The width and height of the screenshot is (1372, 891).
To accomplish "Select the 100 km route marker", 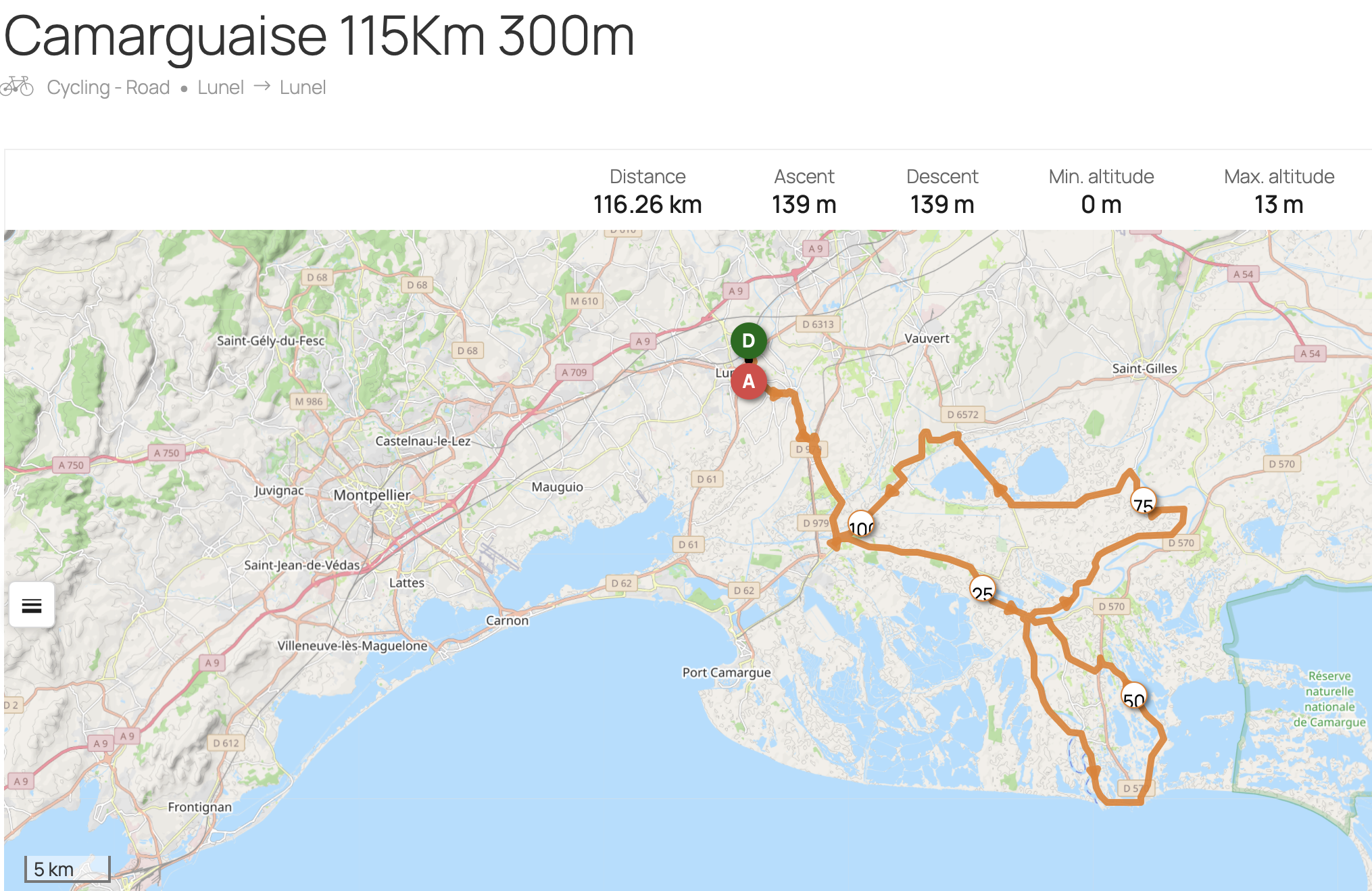I will (861, 525).
